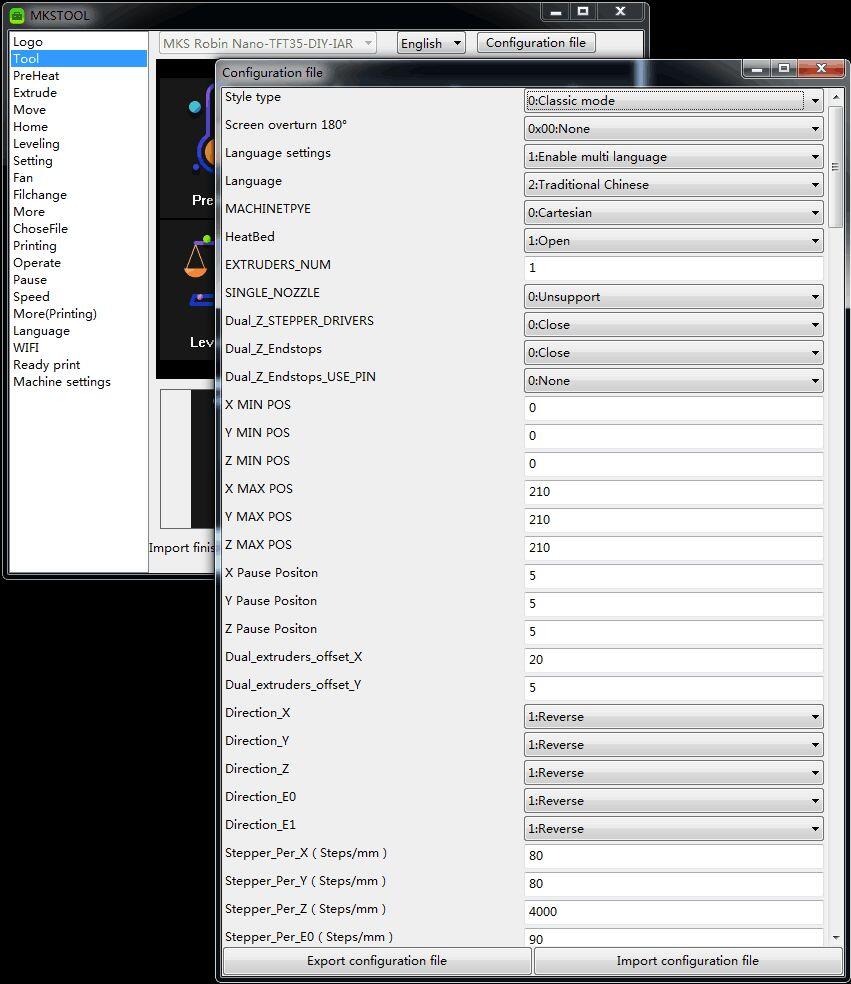Click the Export configuration file button
The image size is (851, 984).
[x=376, y=960]
